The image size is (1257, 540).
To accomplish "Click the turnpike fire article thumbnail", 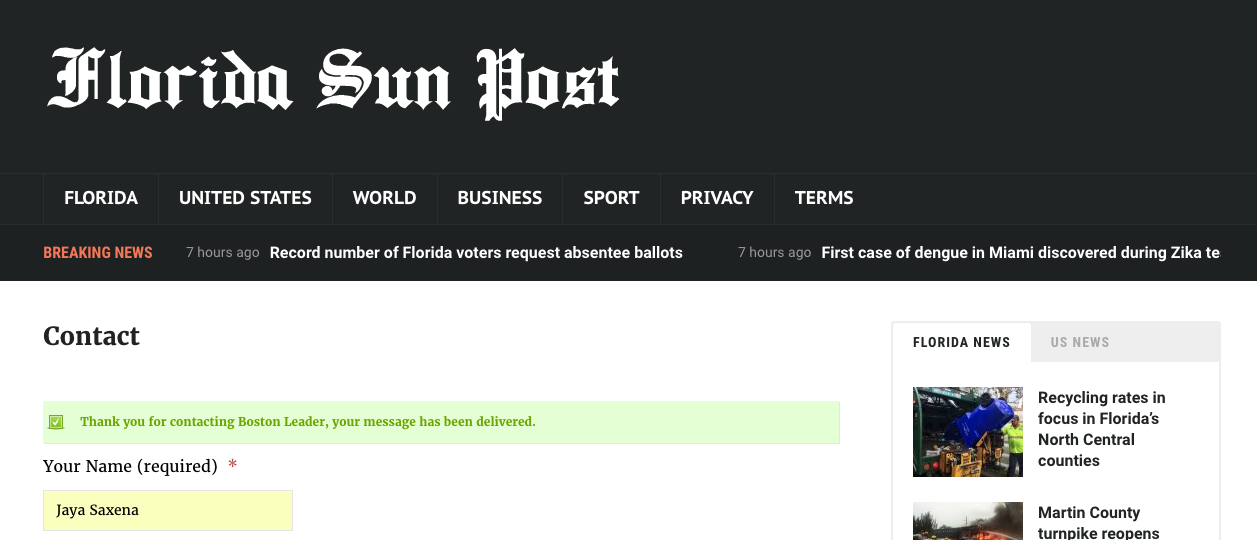I will 967,521.
